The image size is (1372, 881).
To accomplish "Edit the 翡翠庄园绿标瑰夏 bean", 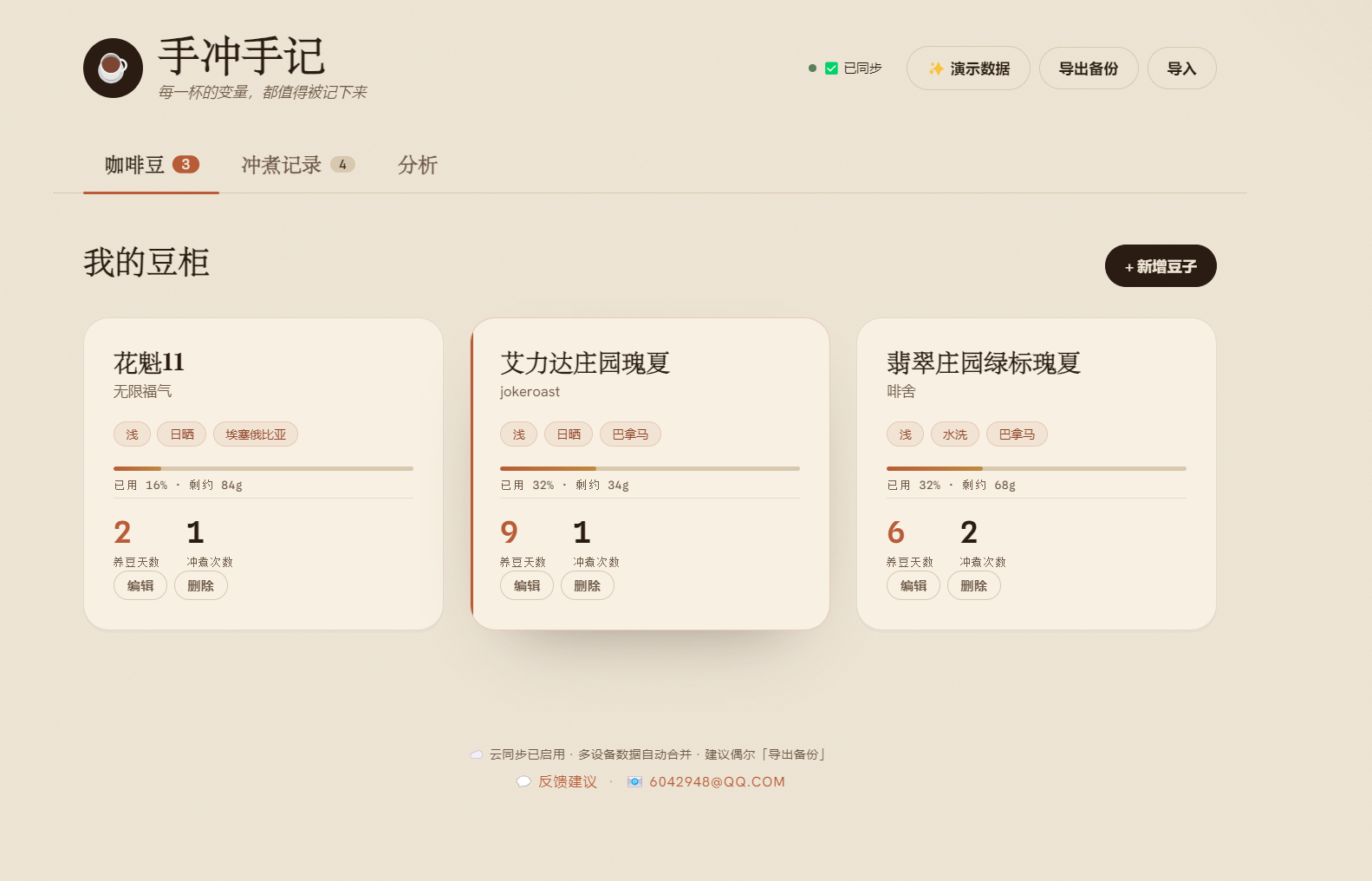I will [x=914, y=585].
